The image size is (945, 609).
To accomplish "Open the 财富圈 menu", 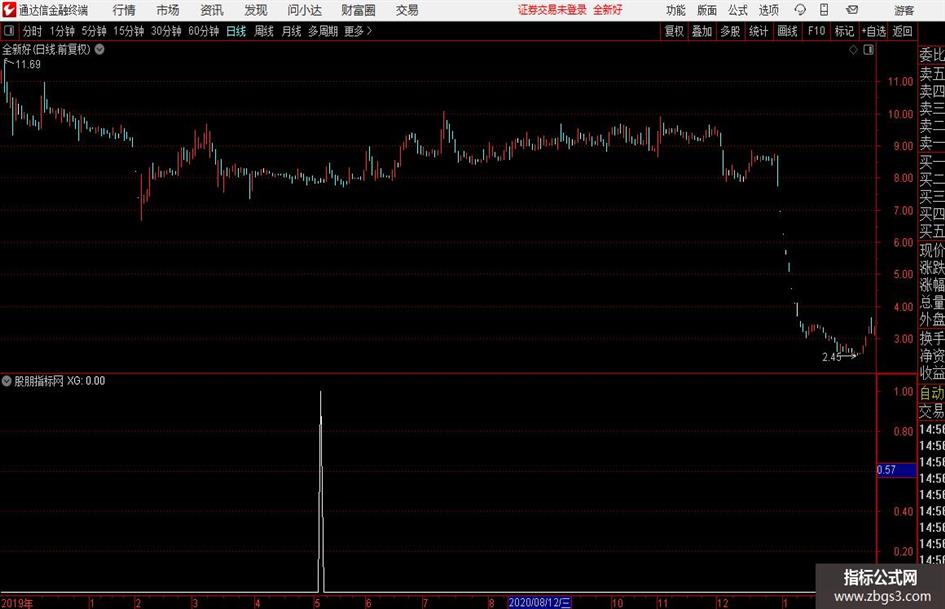I will point(358,10).
